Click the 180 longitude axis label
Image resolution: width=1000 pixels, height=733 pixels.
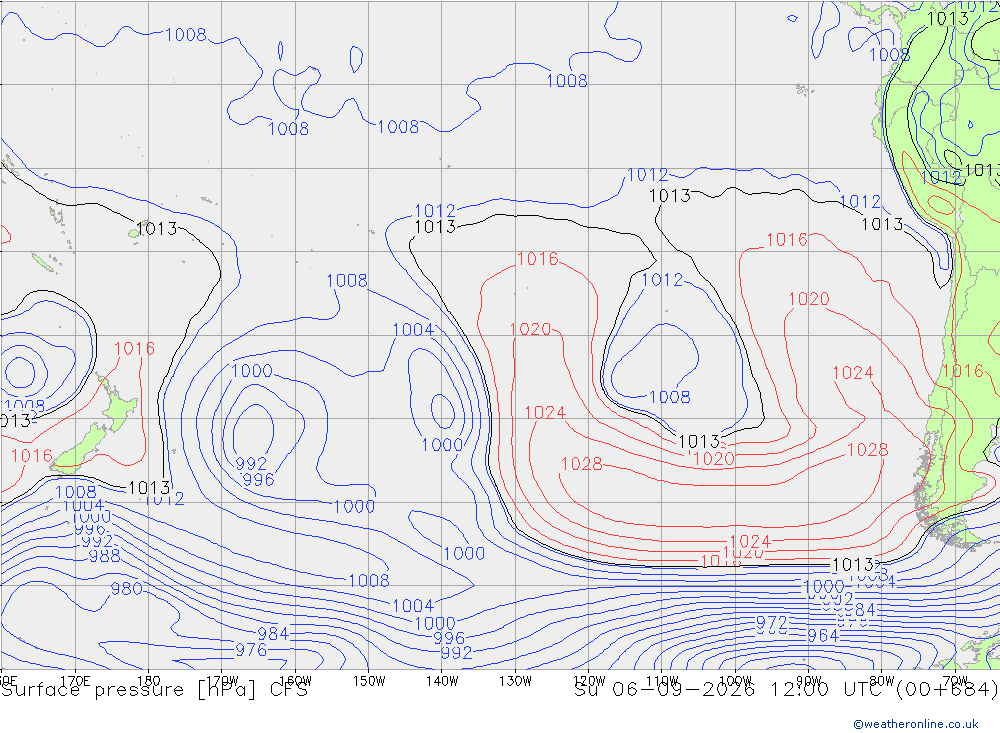148,681
